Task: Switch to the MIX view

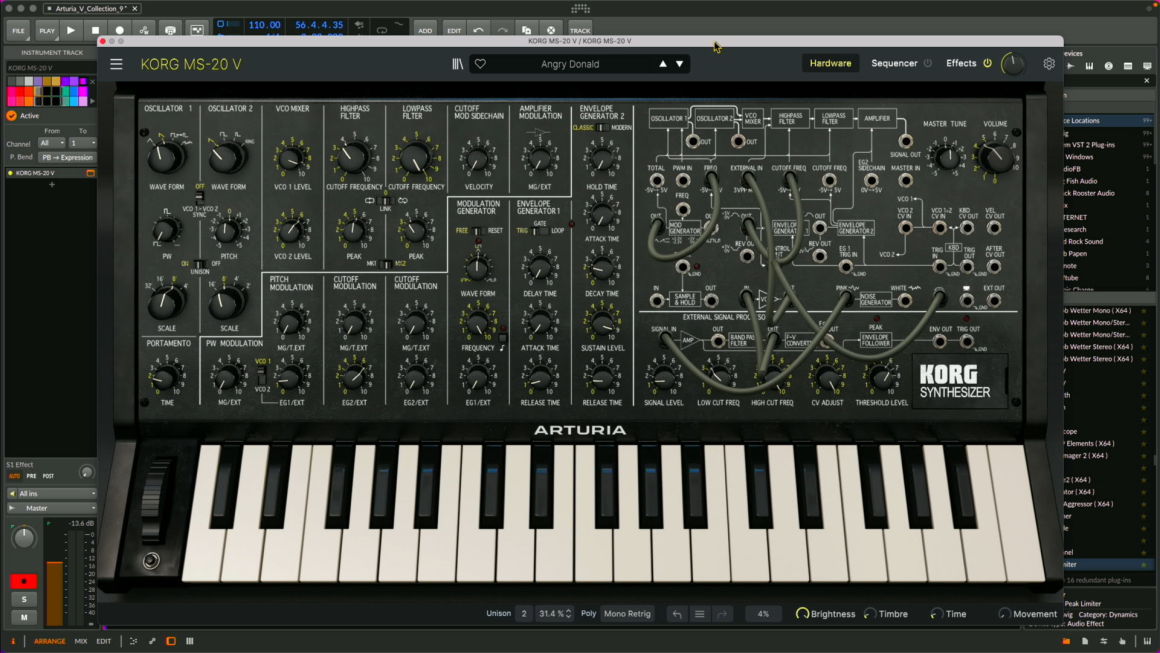Action: click(81, 641)
